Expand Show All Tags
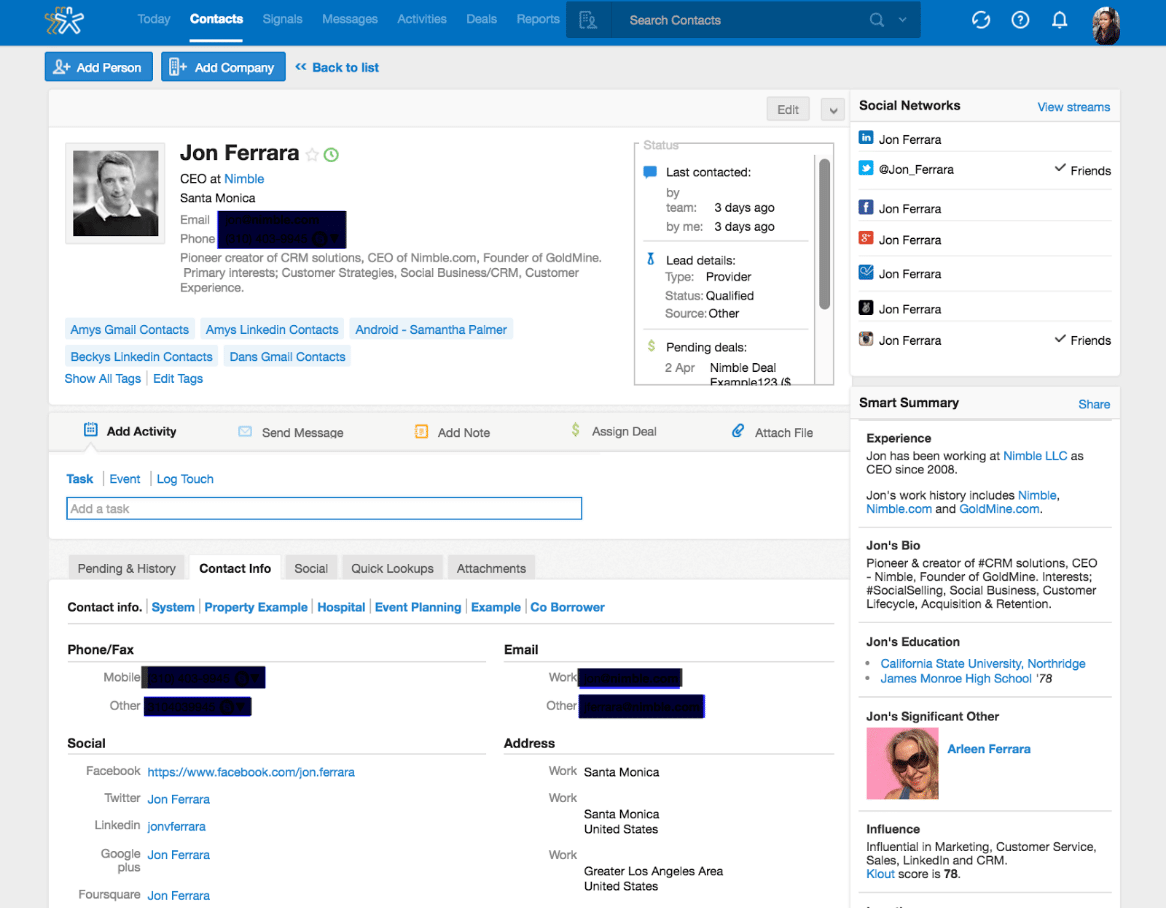The height and width of the screenshot is (910, 1166). [102, 379]
